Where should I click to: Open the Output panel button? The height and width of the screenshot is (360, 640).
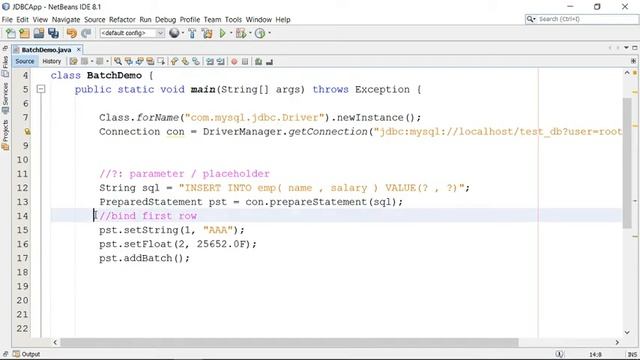[27, 354]
